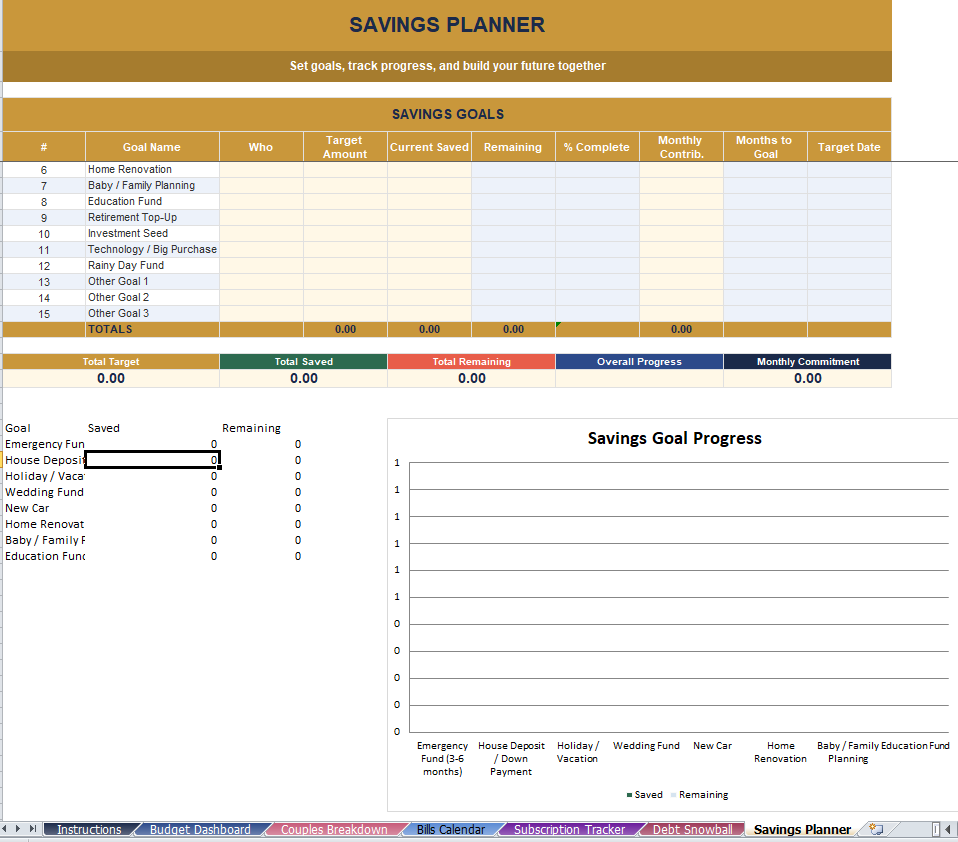Click the Remaining legend entry in chart

coord(700,794)
